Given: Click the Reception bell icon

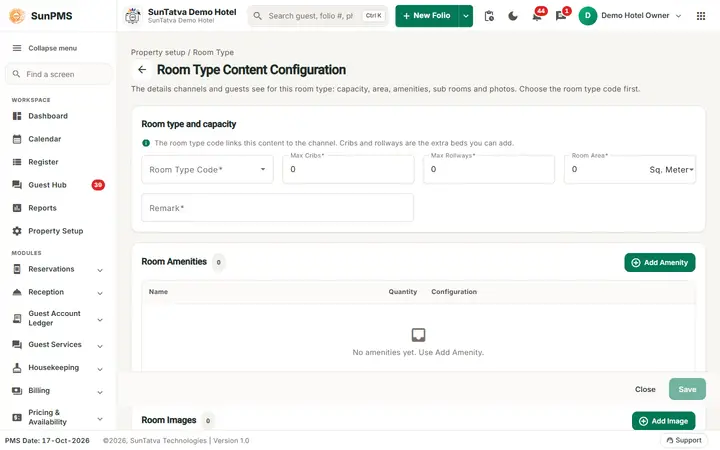Looking at the screenshot, I should pyautogui.click(x=17, y=292).
